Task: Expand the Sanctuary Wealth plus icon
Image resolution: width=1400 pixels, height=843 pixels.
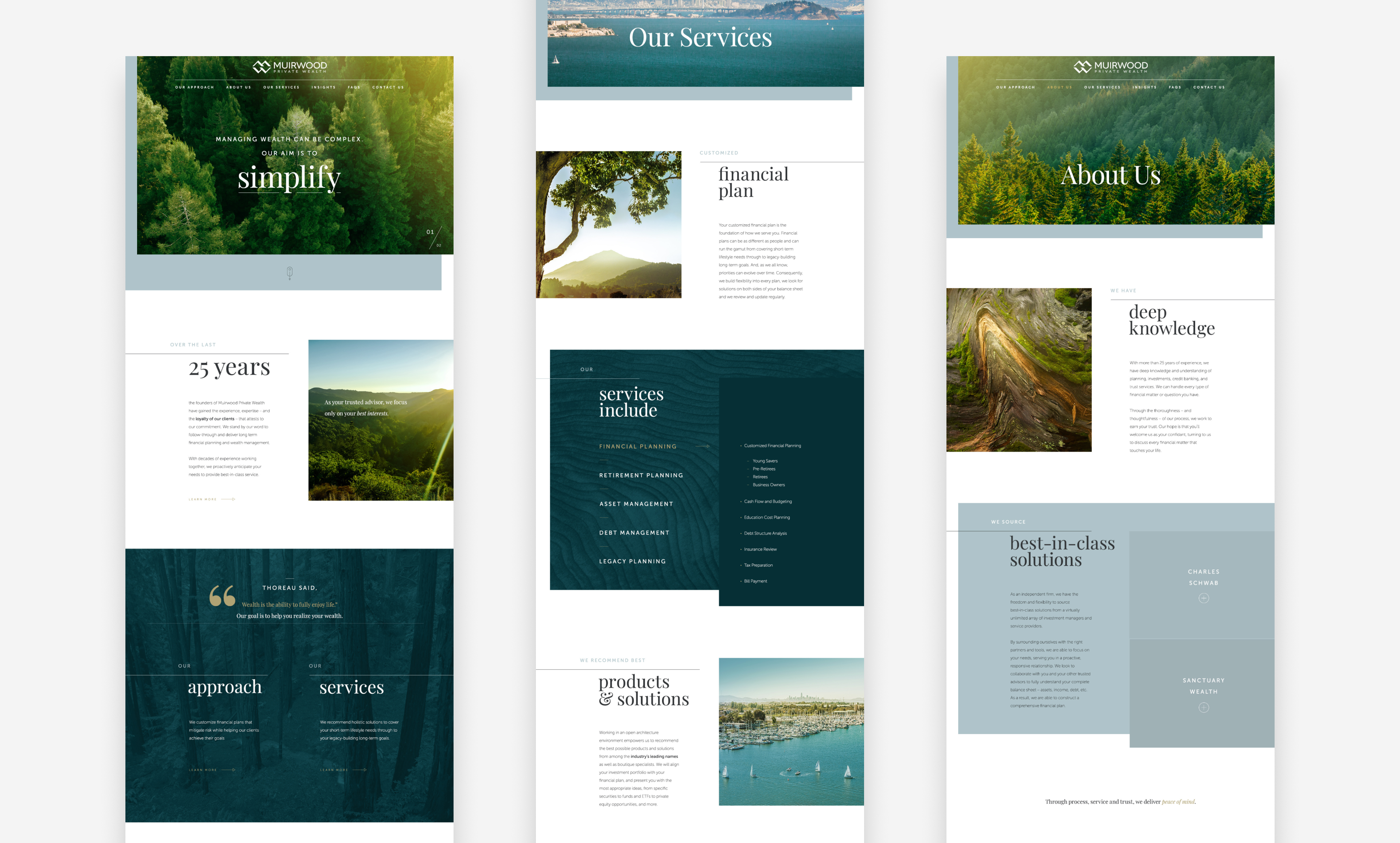Action: coord(1203,707)
